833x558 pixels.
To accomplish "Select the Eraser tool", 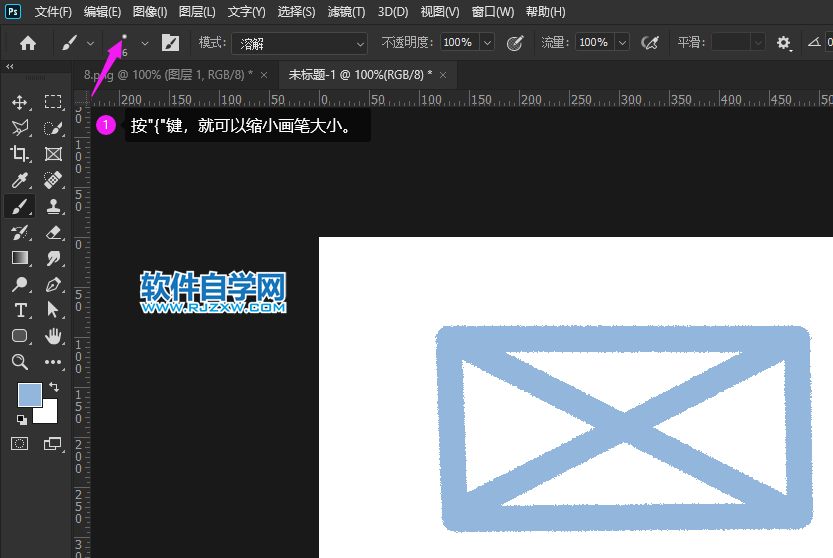I will [x=53, y=232].
